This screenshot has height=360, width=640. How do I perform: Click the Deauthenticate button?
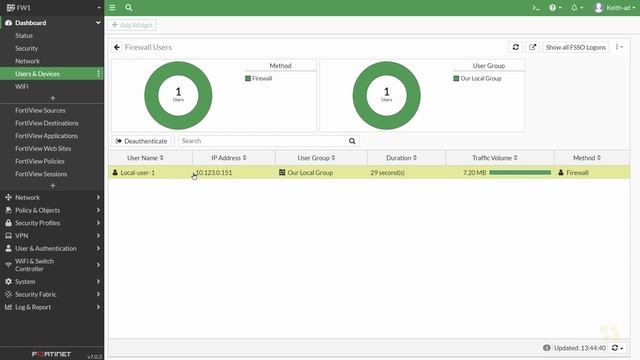coord(141,141)
